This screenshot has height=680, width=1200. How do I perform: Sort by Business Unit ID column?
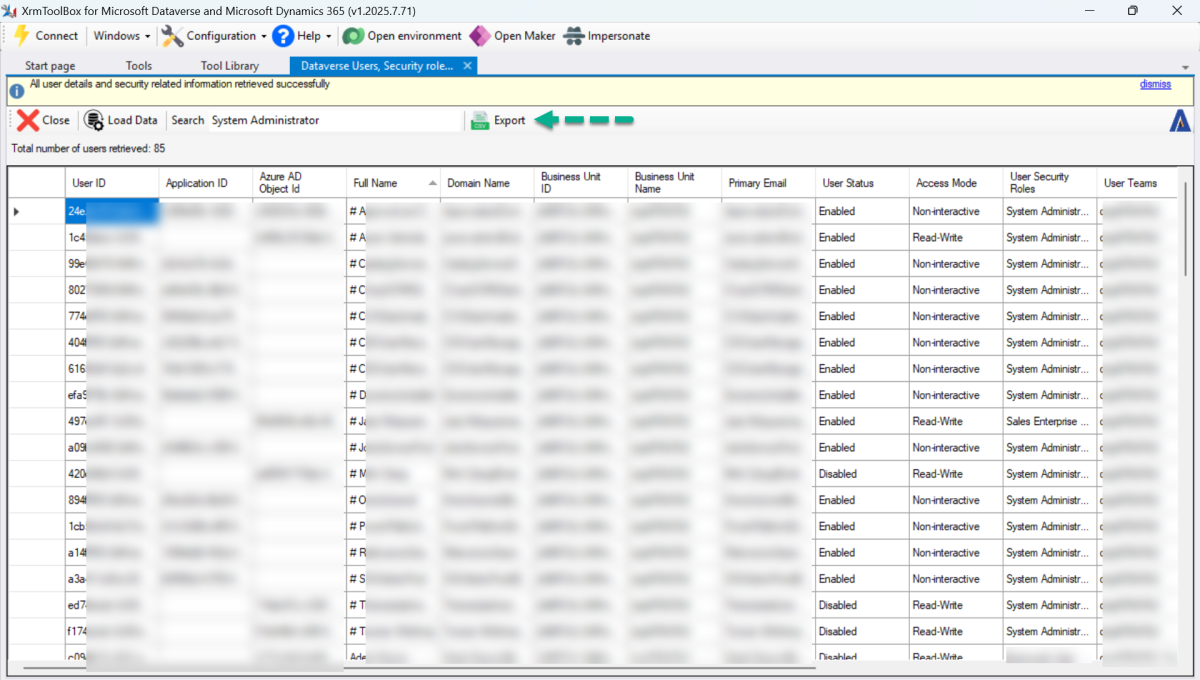[x=581, y=183]
